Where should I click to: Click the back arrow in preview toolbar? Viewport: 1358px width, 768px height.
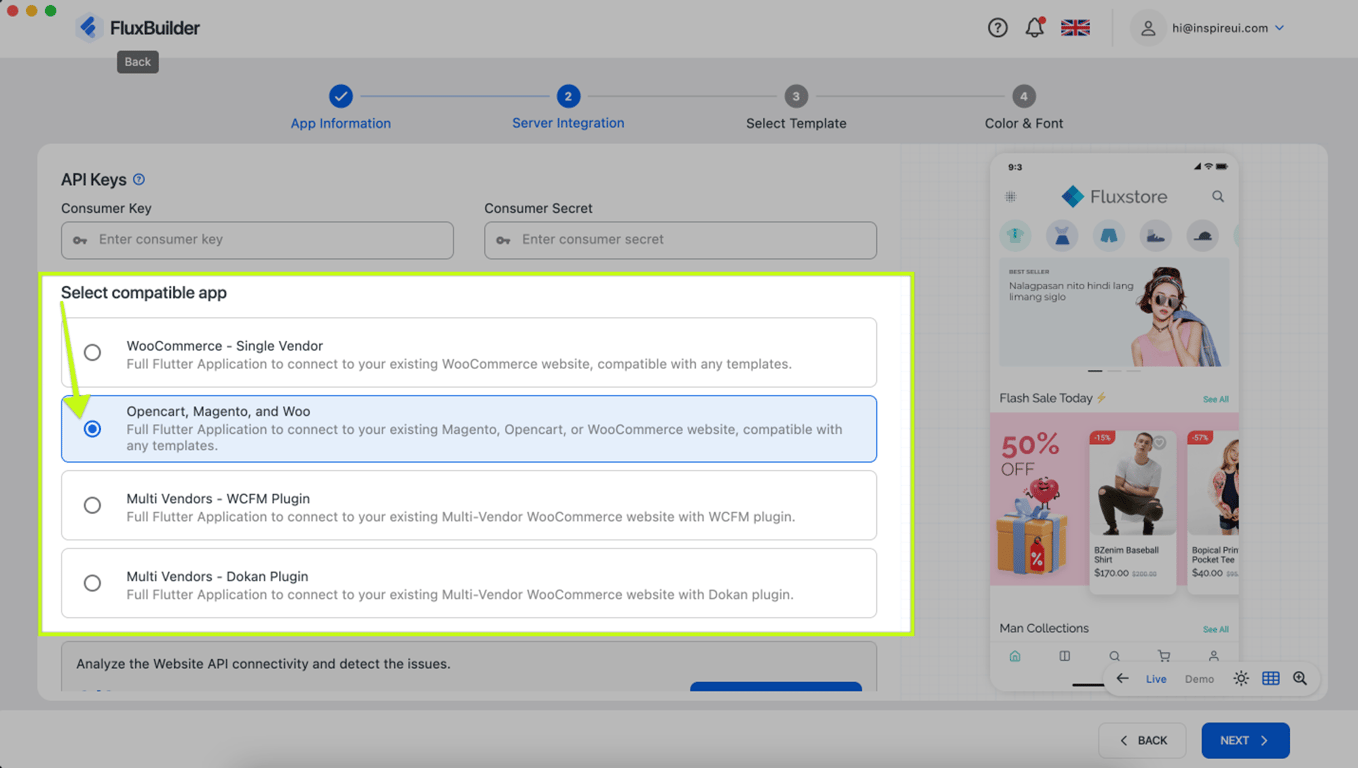coord(1122,679)
